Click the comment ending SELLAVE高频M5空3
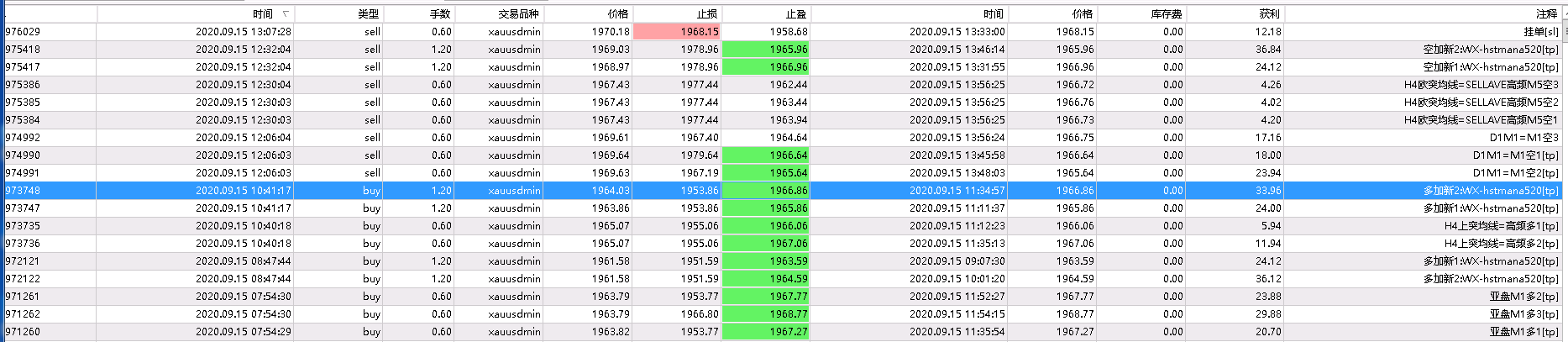This screenshot has width=1568, height=342. [1481, 84]
